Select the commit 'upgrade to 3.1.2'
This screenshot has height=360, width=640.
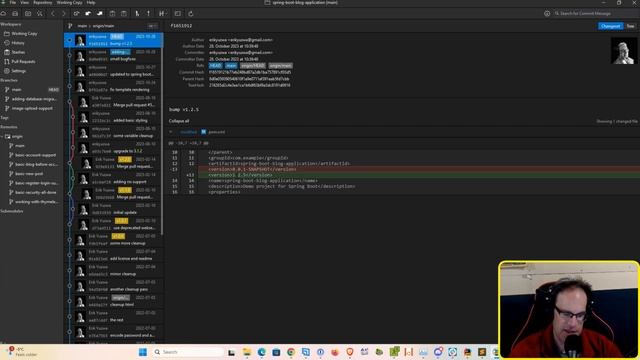(x=113, y=148)
